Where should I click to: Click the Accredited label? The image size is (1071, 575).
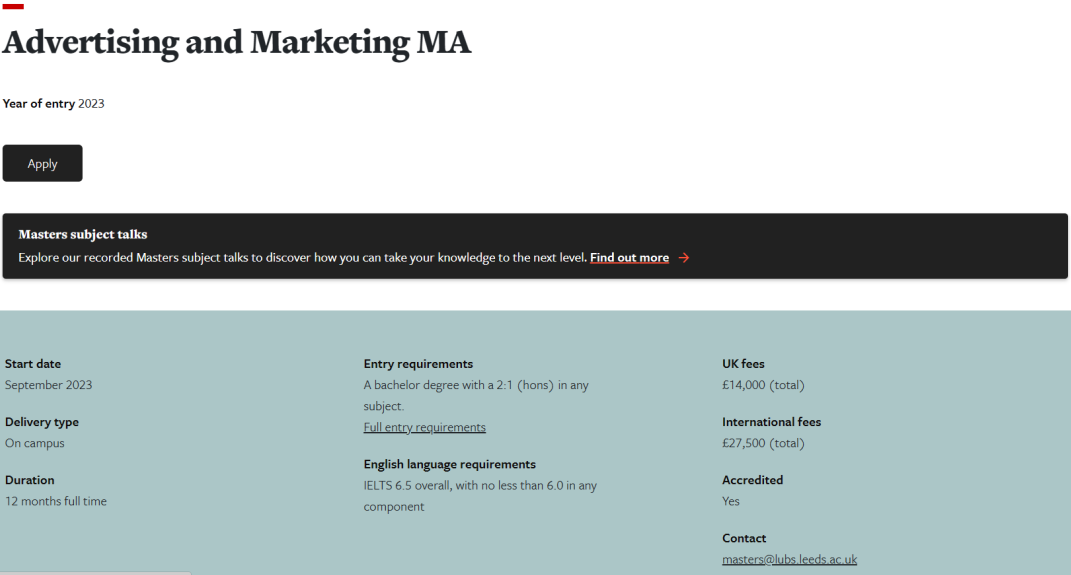pyautogui.click(x=752, y=480)
